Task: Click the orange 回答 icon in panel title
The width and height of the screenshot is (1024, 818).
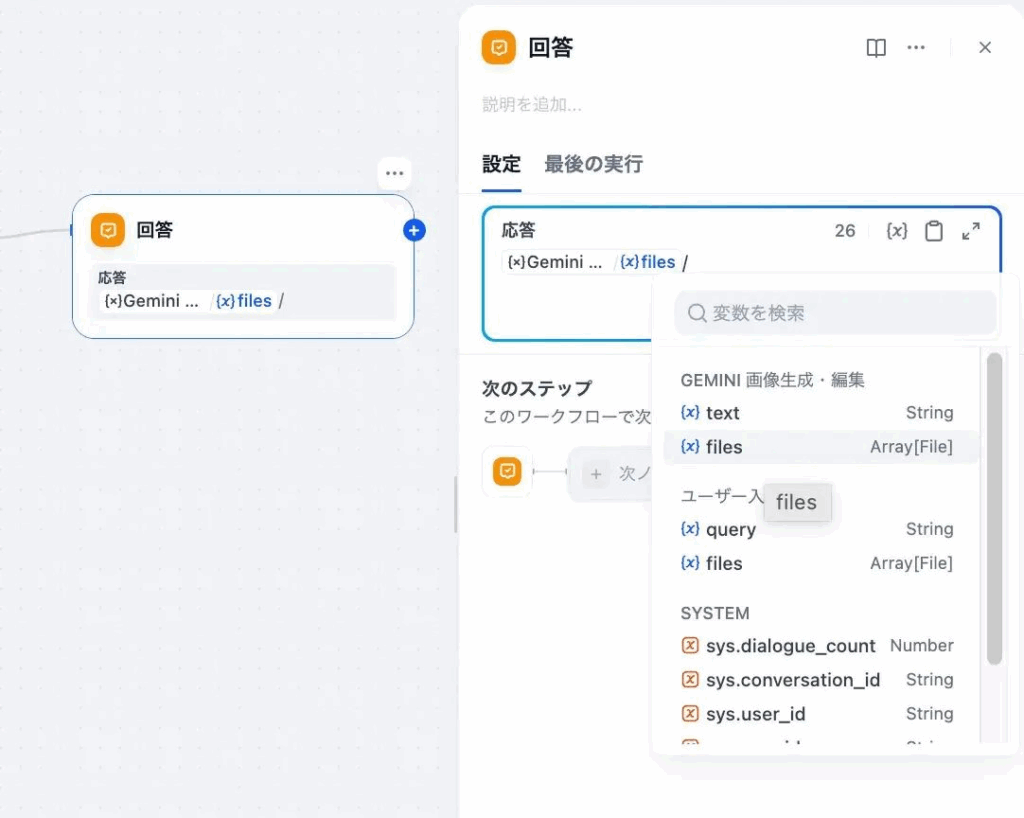Action: pyautogui.click(x=498, y=48)
